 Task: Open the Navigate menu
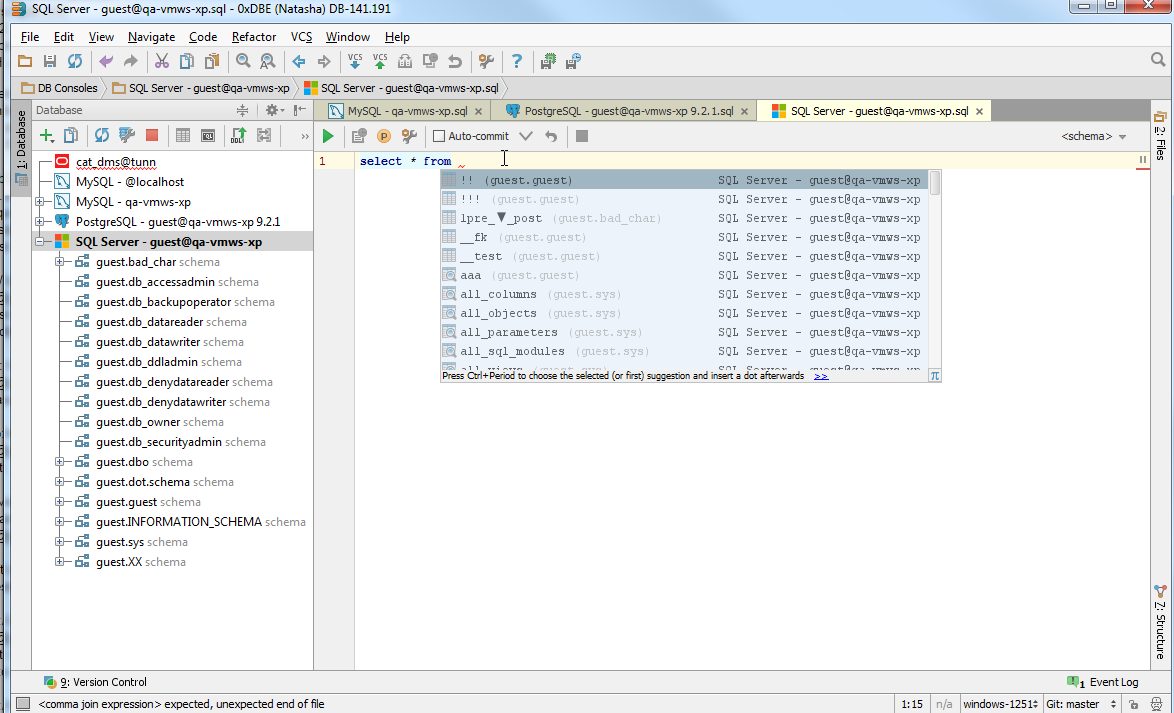click(151, 37)
